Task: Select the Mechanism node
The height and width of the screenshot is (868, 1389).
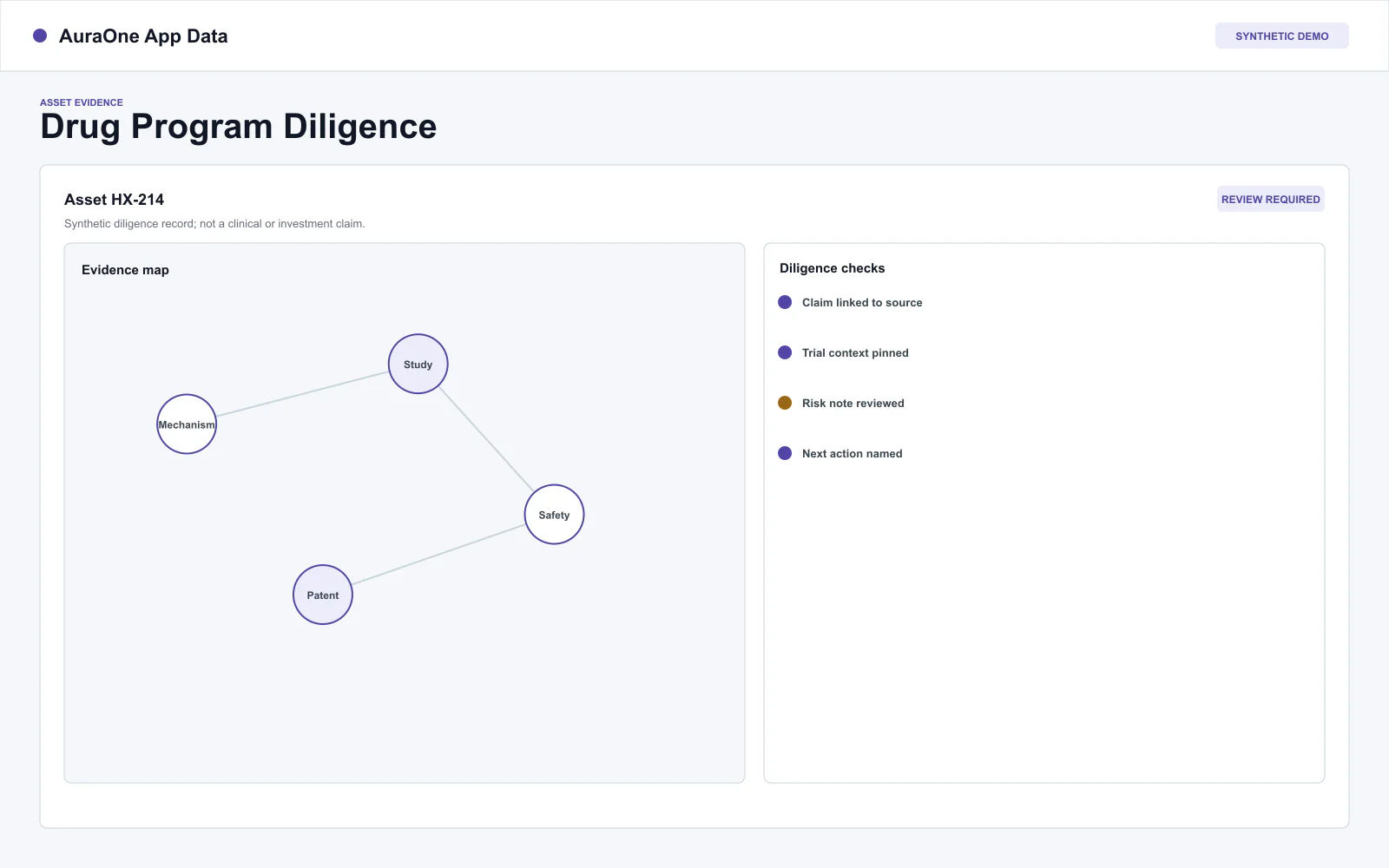Action: coord(187,424)
